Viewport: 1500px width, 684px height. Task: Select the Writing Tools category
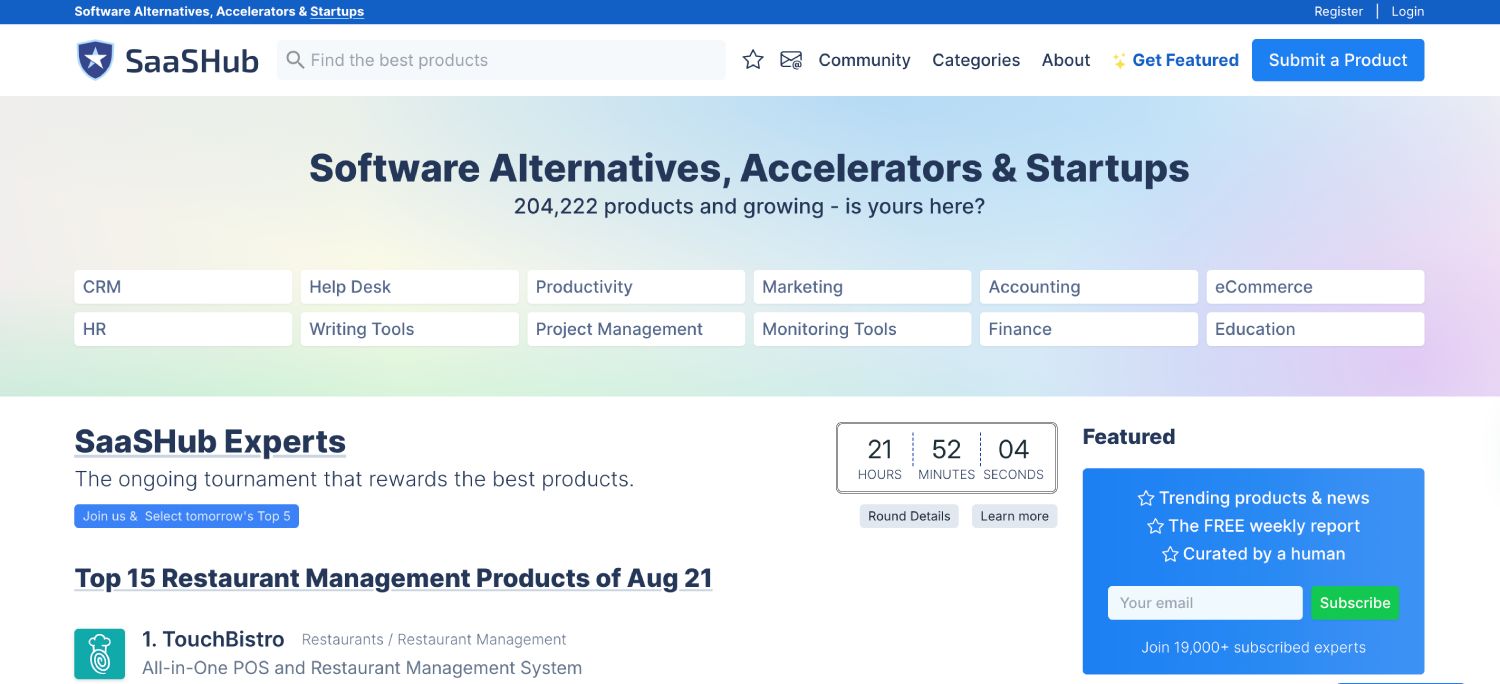410,329
